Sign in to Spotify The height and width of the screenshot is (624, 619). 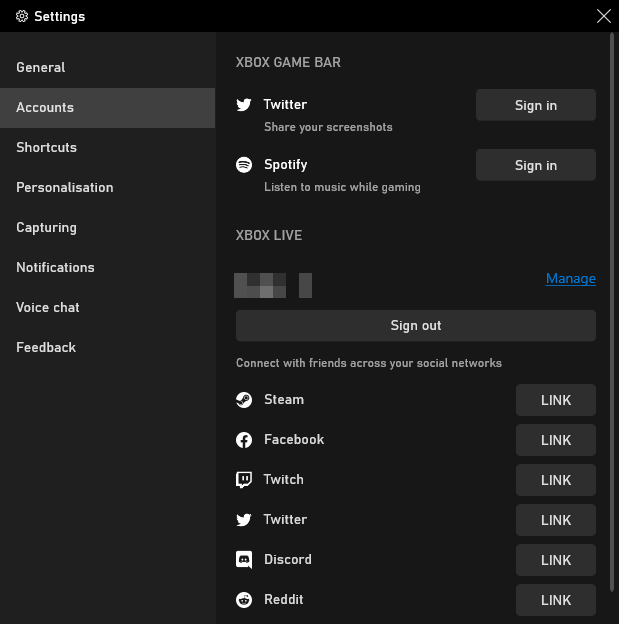point(535,165)
